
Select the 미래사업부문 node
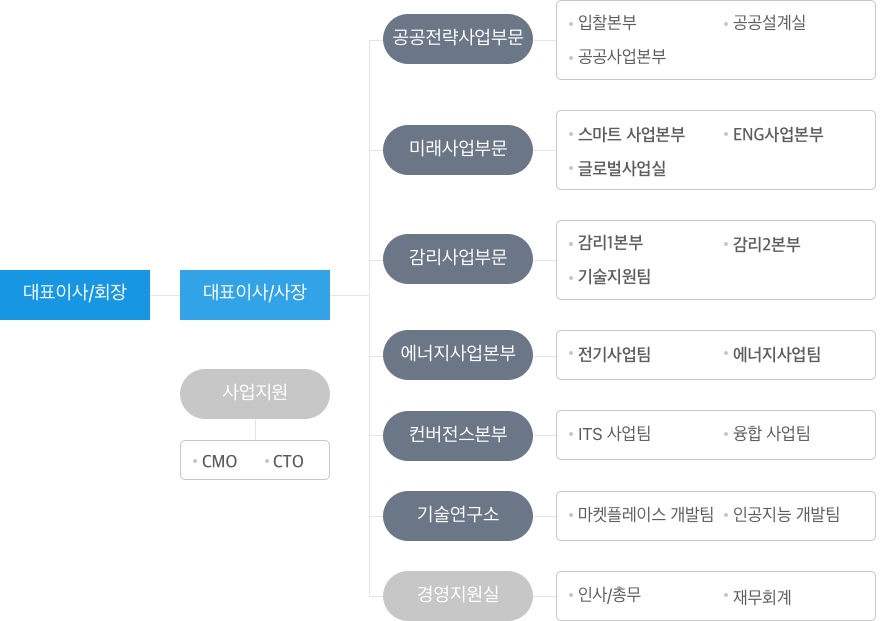458,150
